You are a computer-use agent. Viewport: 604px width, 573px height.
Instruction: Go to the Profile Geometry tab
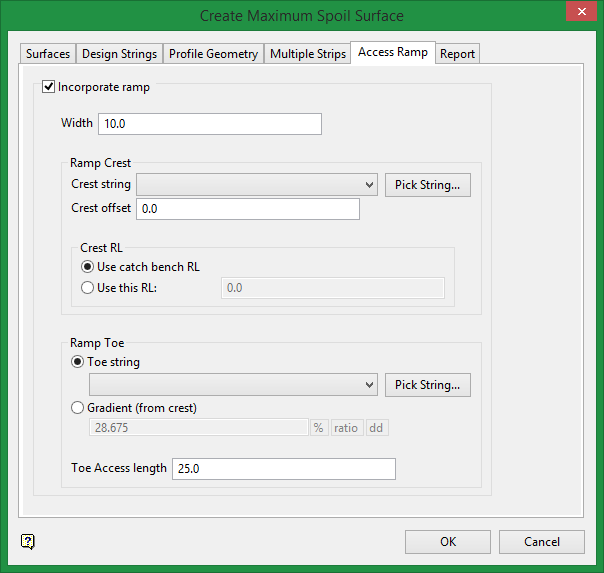(x=214, y=54)
